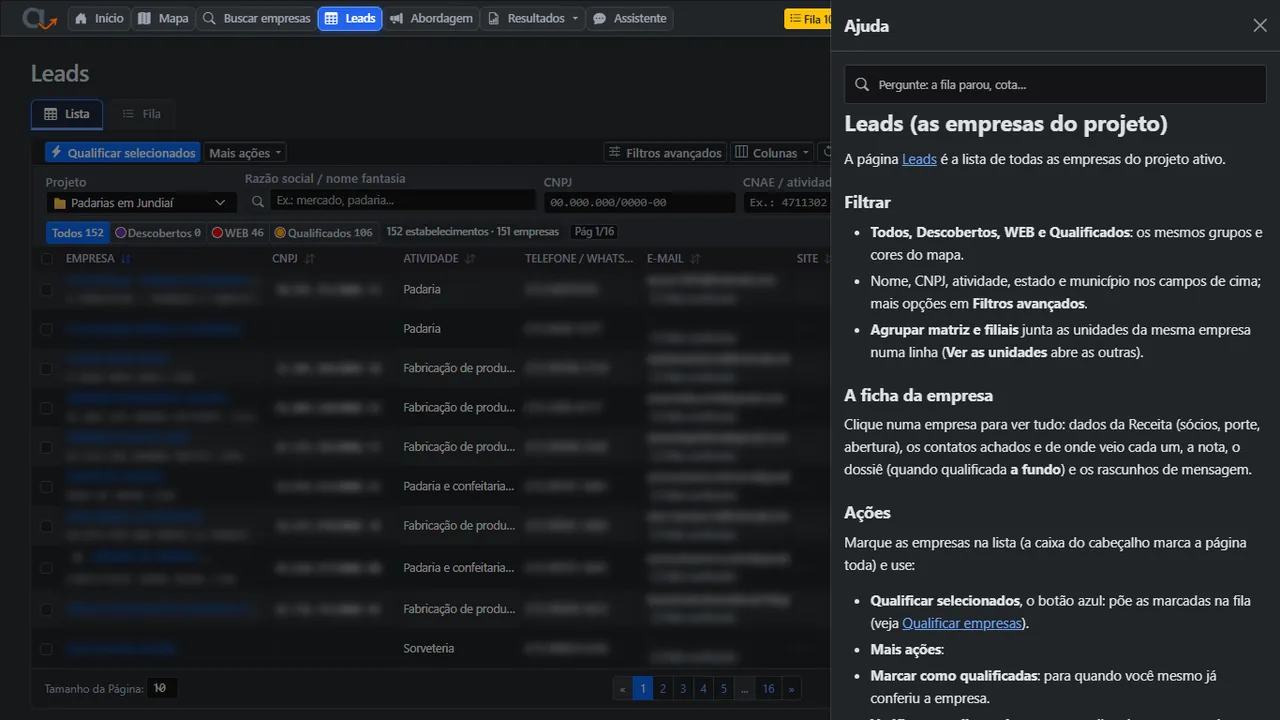Filter by WEB 46
The image size is (1280, 720).
238,233
